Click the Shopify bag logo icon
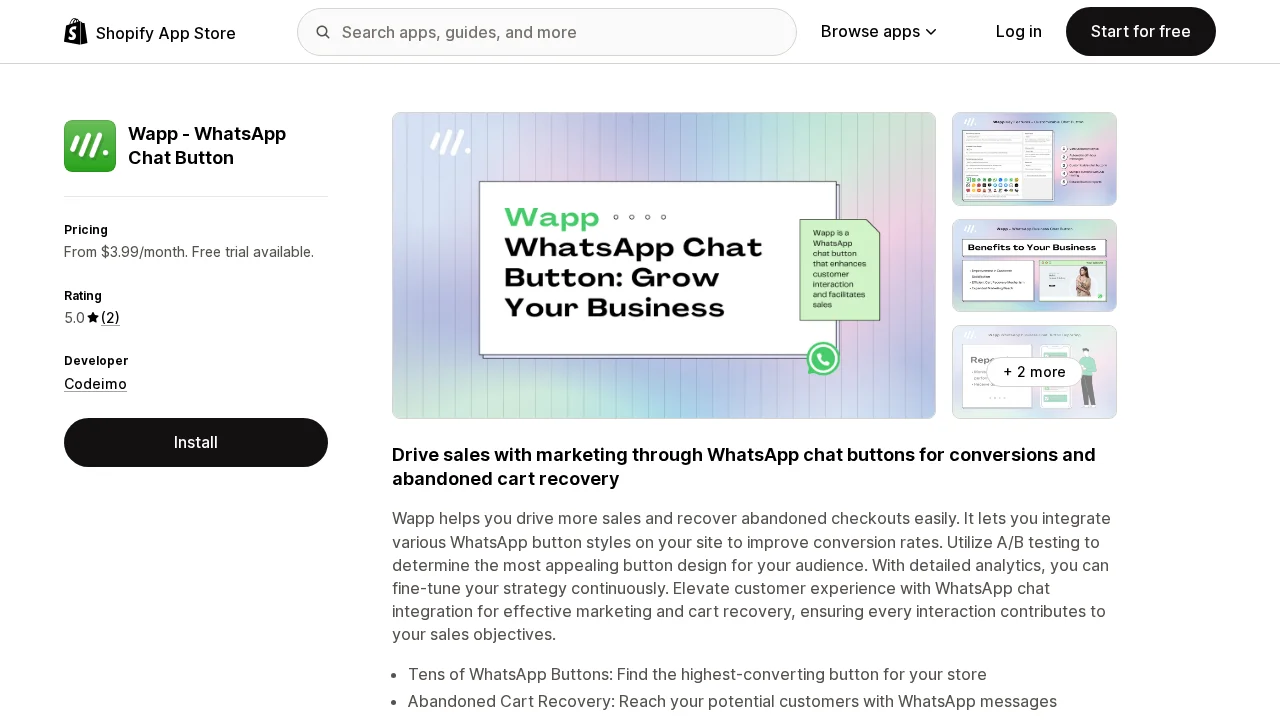This screenshot has width=1280, height=720. (76, 32)
